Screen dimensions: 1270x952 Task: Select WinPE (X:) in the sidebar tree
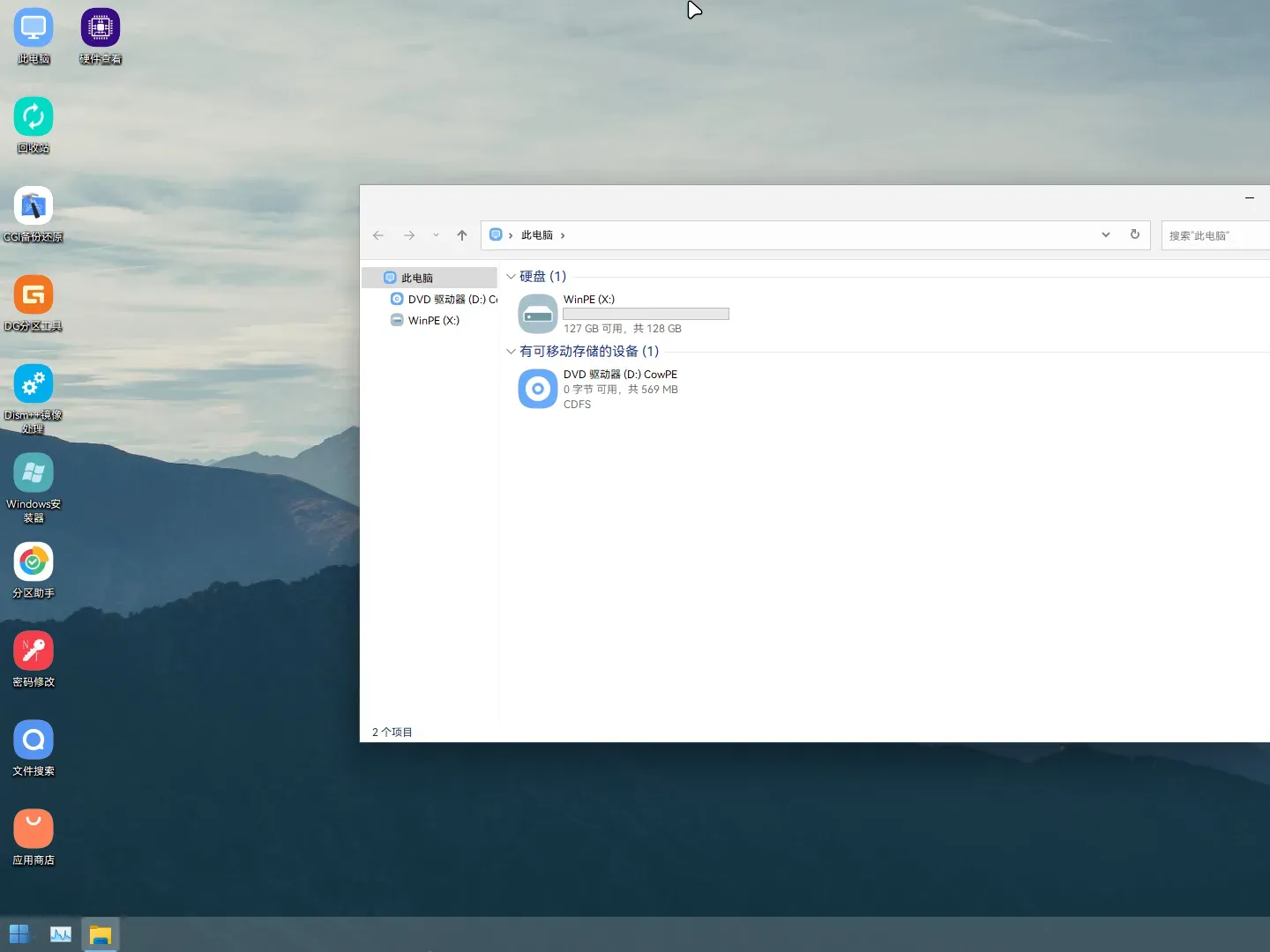click(433, 320)
